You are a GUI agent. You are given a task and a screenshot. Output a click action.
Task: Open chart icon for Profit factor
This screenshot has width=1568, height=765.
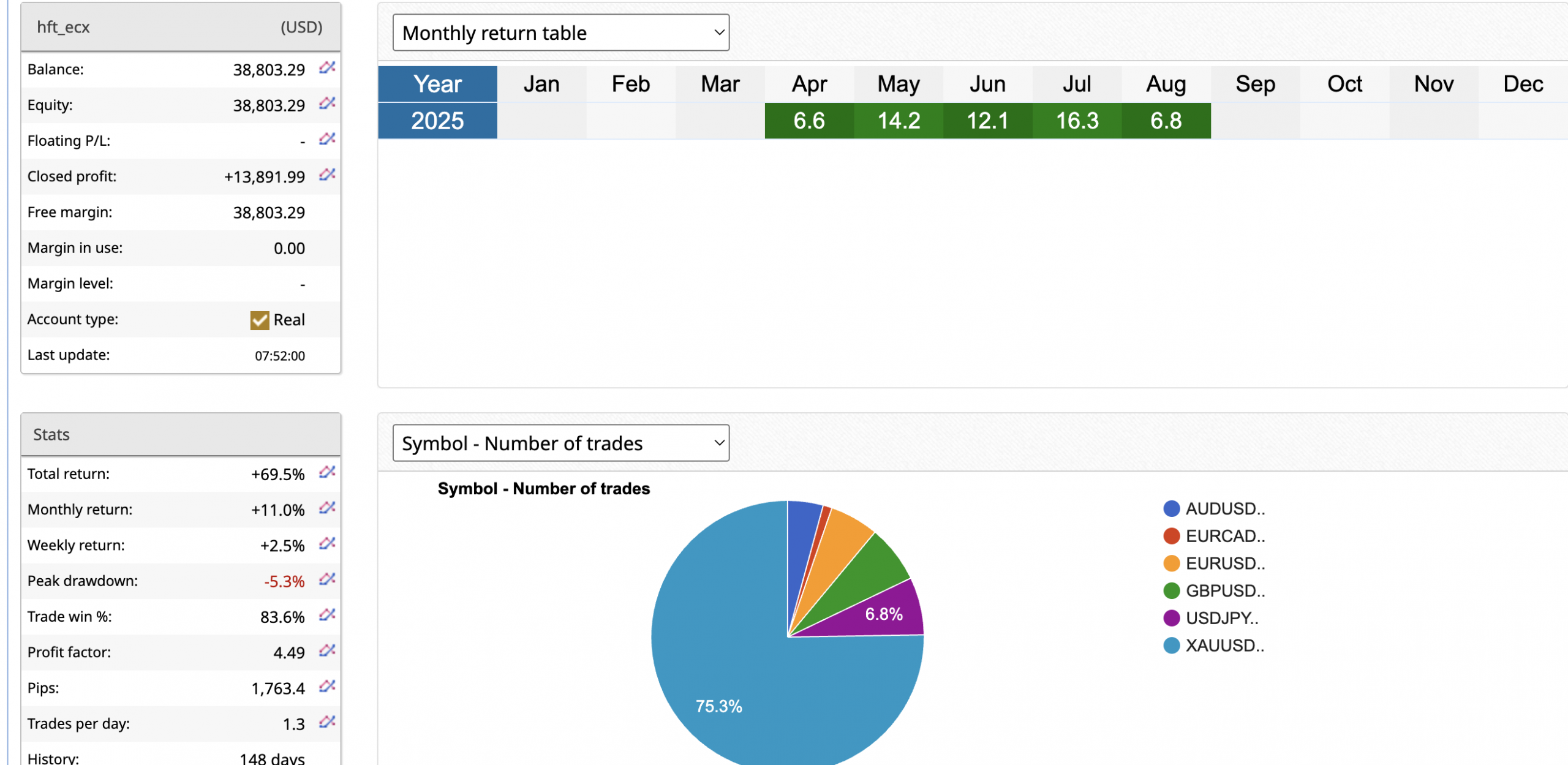[327, 650]
